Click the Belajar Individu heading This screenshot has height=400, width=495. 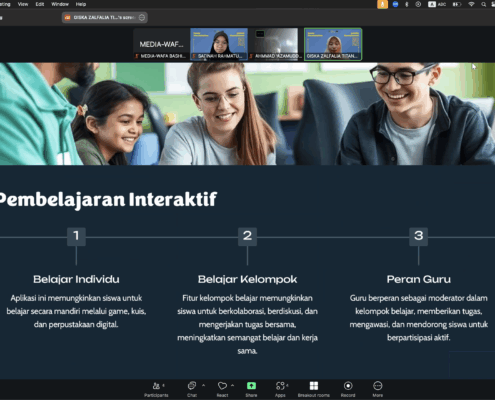coord(76,279)
